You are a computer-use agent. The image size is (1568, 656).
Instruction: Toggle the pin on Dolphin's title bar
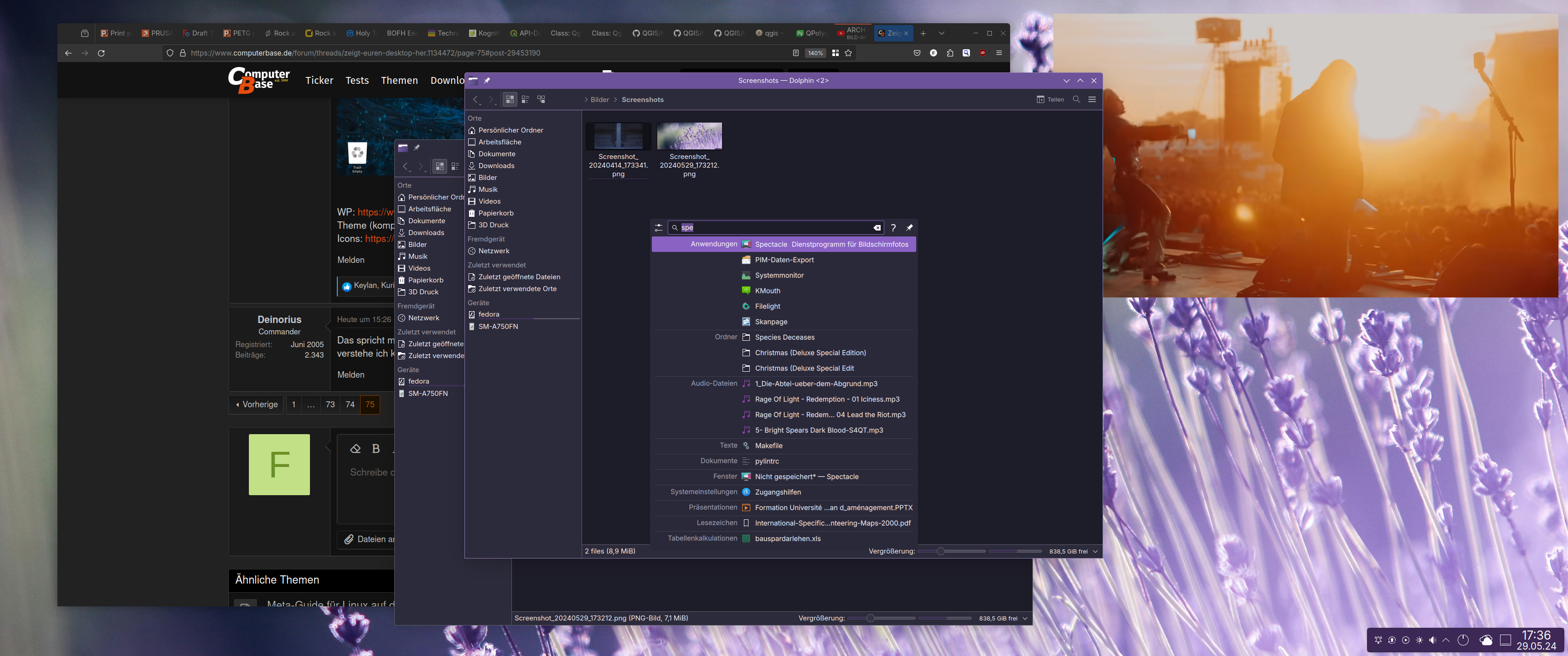487,80
